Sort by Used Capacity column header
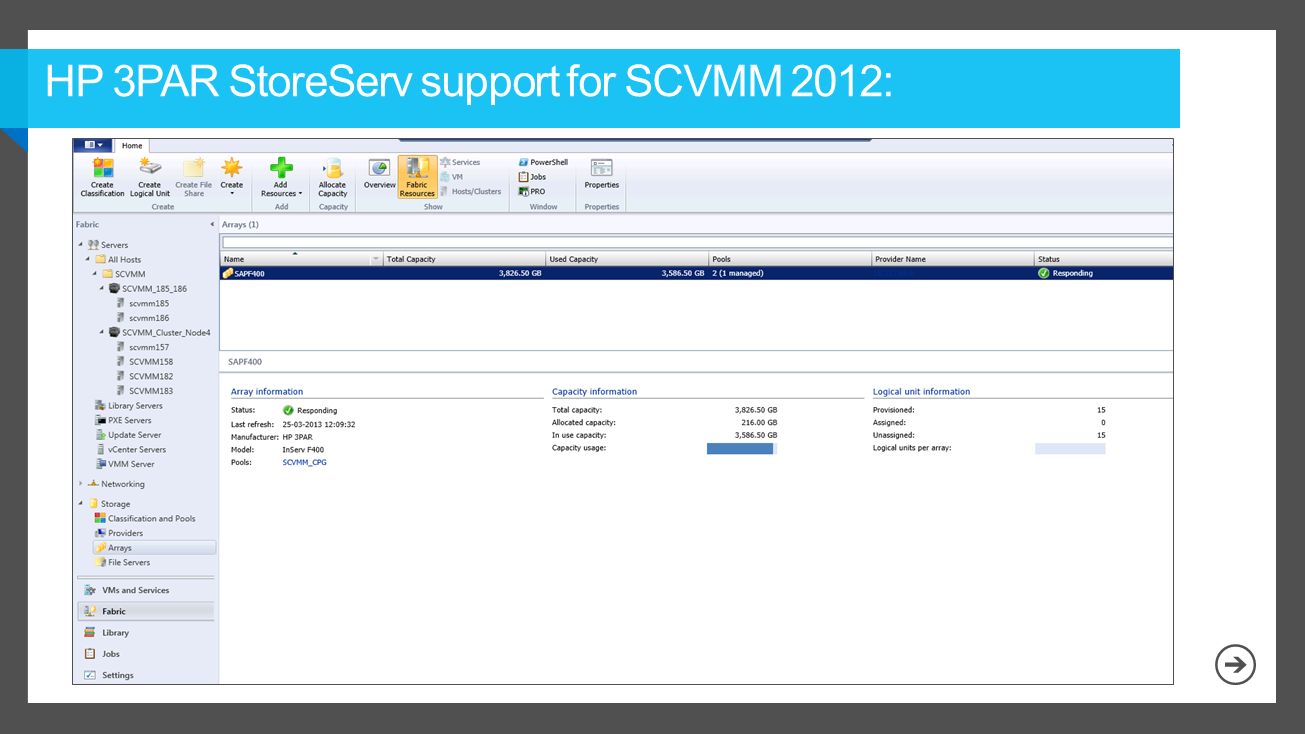This screenshot has height=734, width=1305. tap(628, 259)
